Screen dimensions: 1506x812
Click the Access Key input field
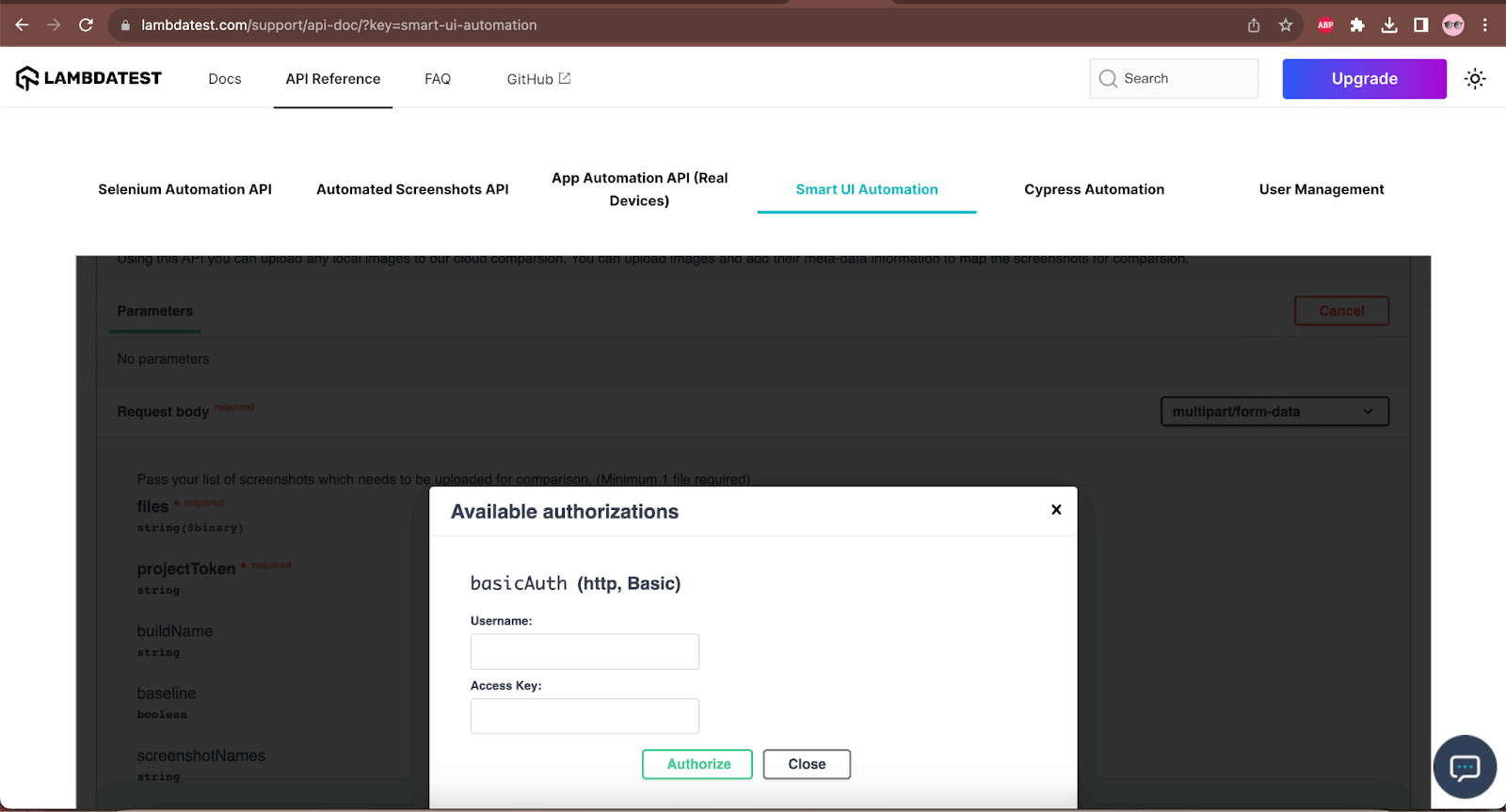(585, 716)
